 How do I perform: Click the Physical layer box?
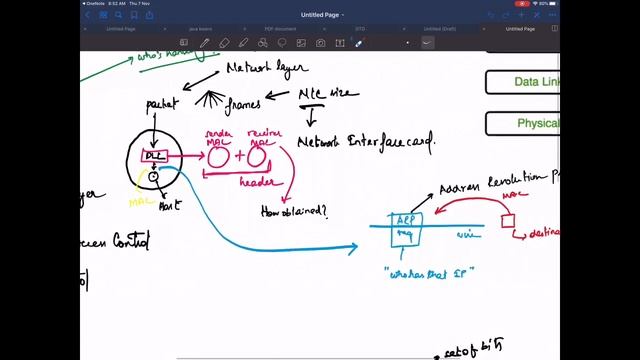[x=523, y=123]
